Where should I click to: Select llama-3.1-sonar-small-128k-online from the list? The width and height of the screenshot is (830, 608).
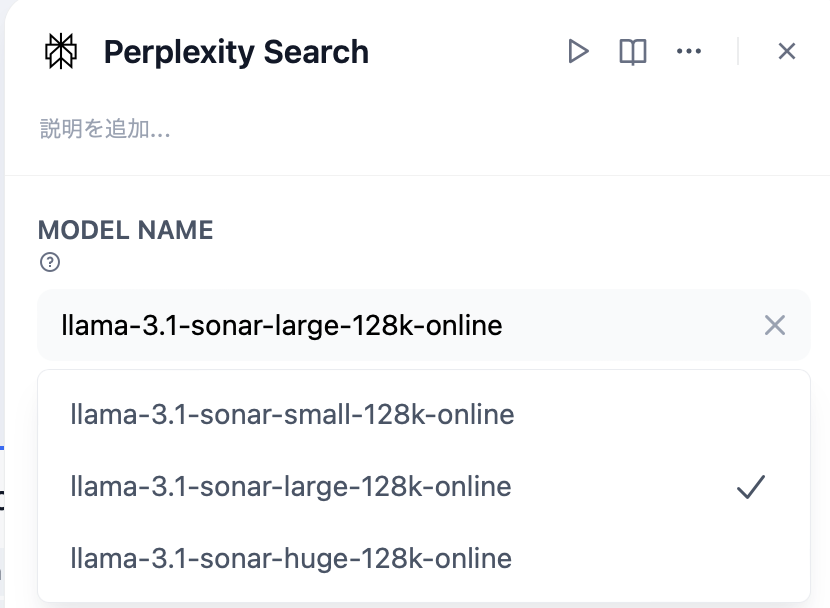click(291, 414)
